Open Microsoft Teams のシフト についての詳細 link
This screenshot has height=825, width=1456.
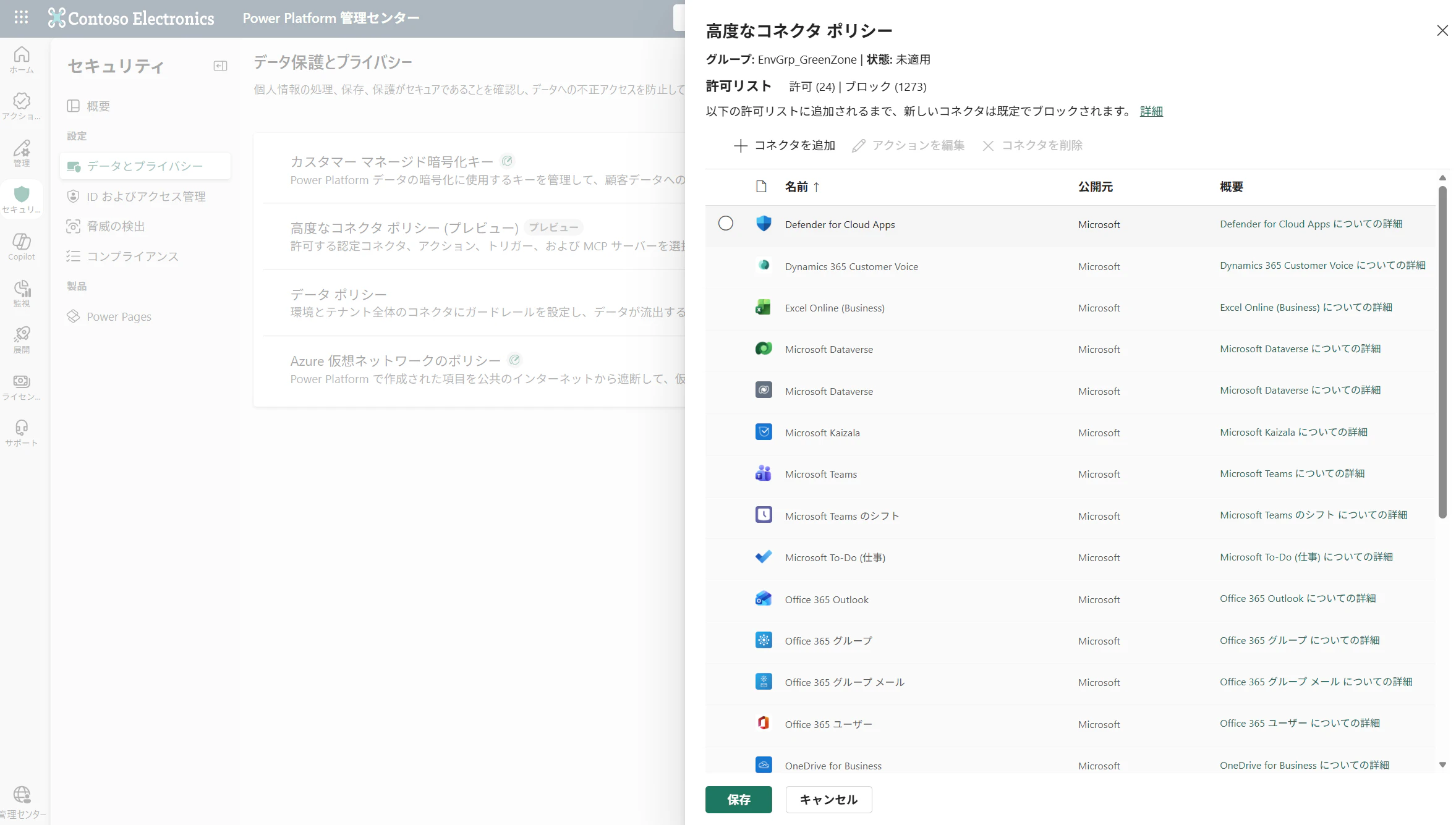[x=1313, y=515]
